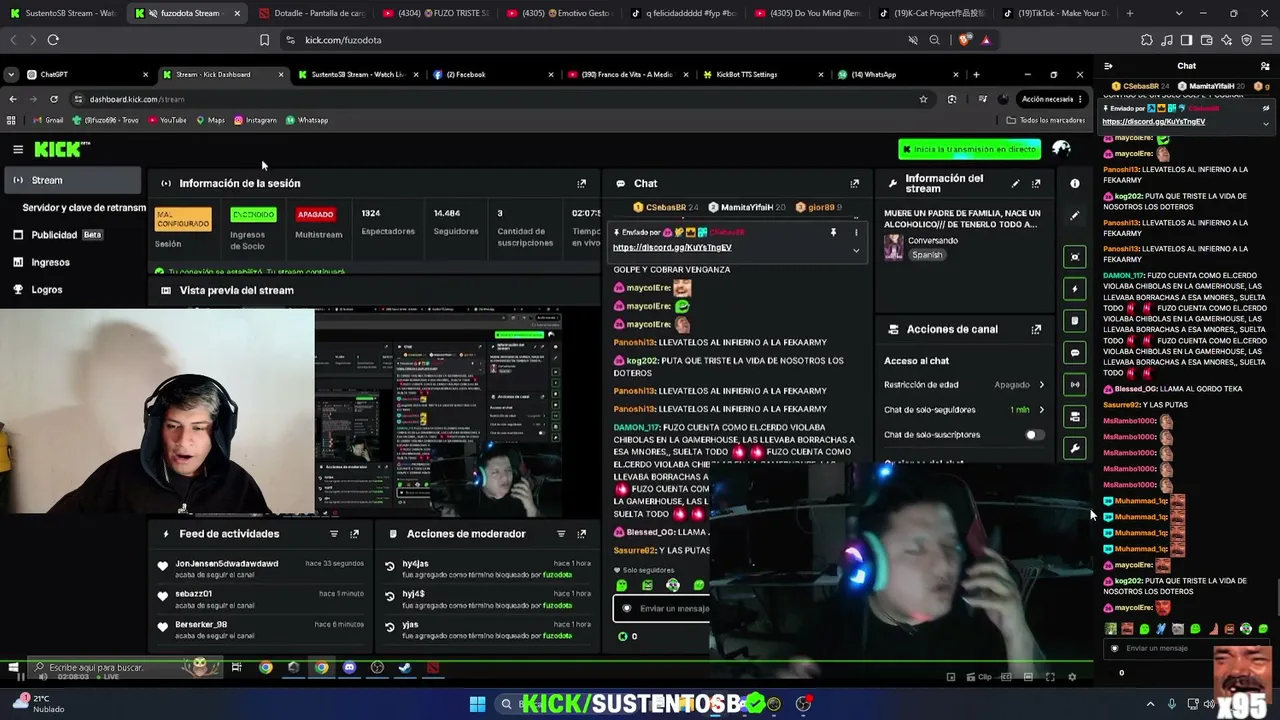The height and width of the screenshot is (720, 1280).
Task: Click the document icon in right toolbar
Action: pos(1075,321)
